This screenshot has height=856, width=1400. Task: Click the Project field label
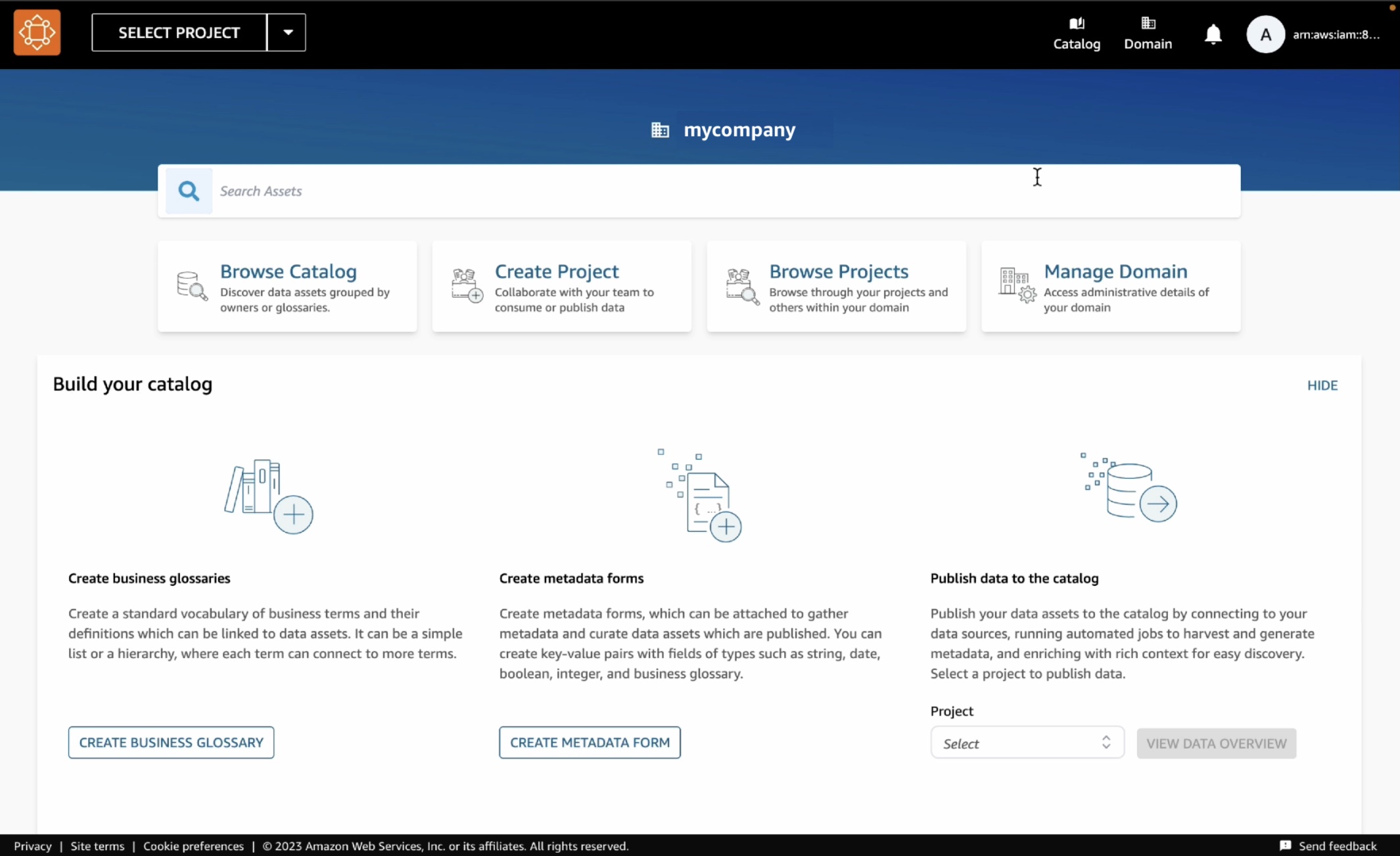click(x=952, y=711)
